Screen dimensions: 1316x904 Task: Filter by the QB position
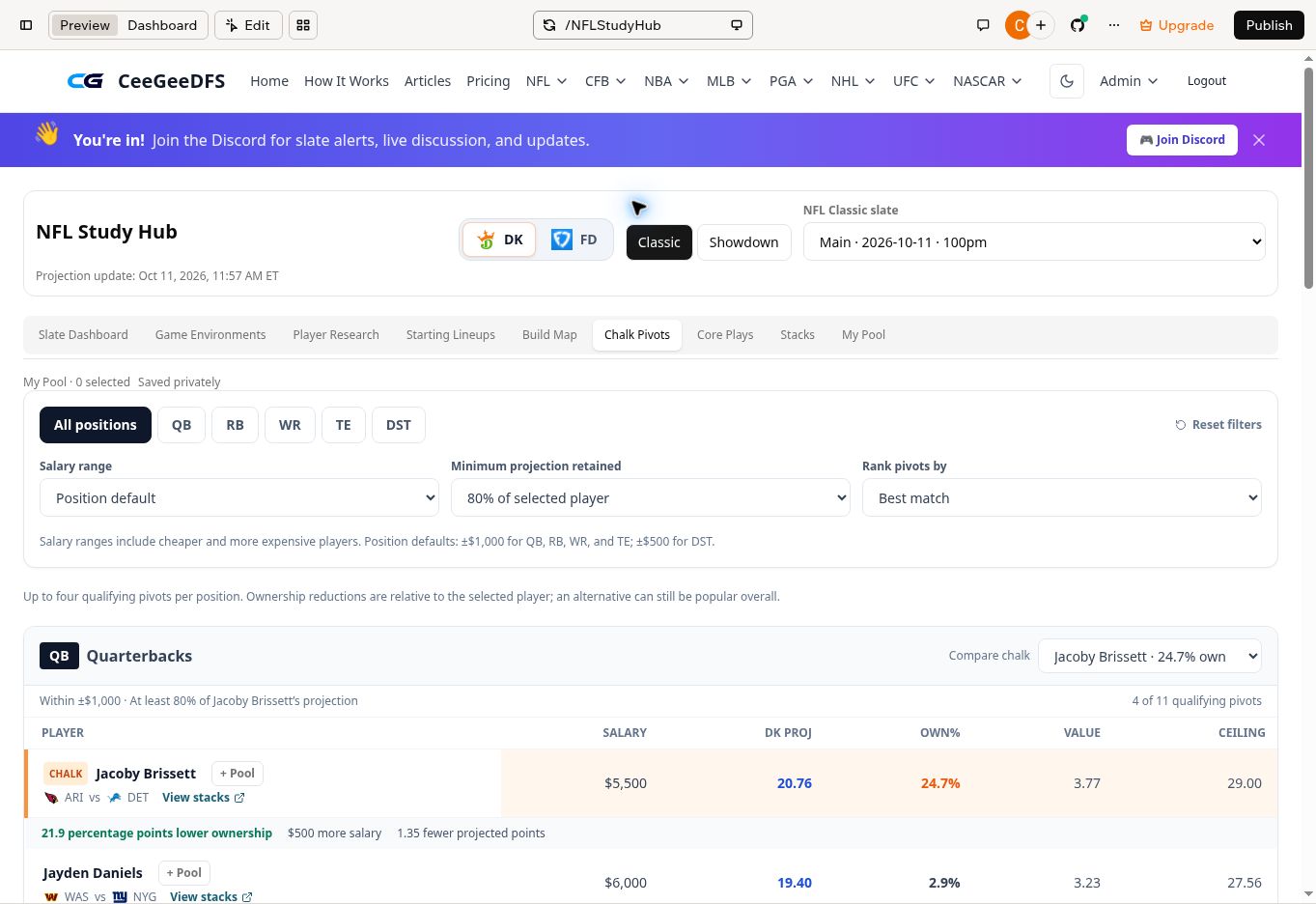point(182,425)
